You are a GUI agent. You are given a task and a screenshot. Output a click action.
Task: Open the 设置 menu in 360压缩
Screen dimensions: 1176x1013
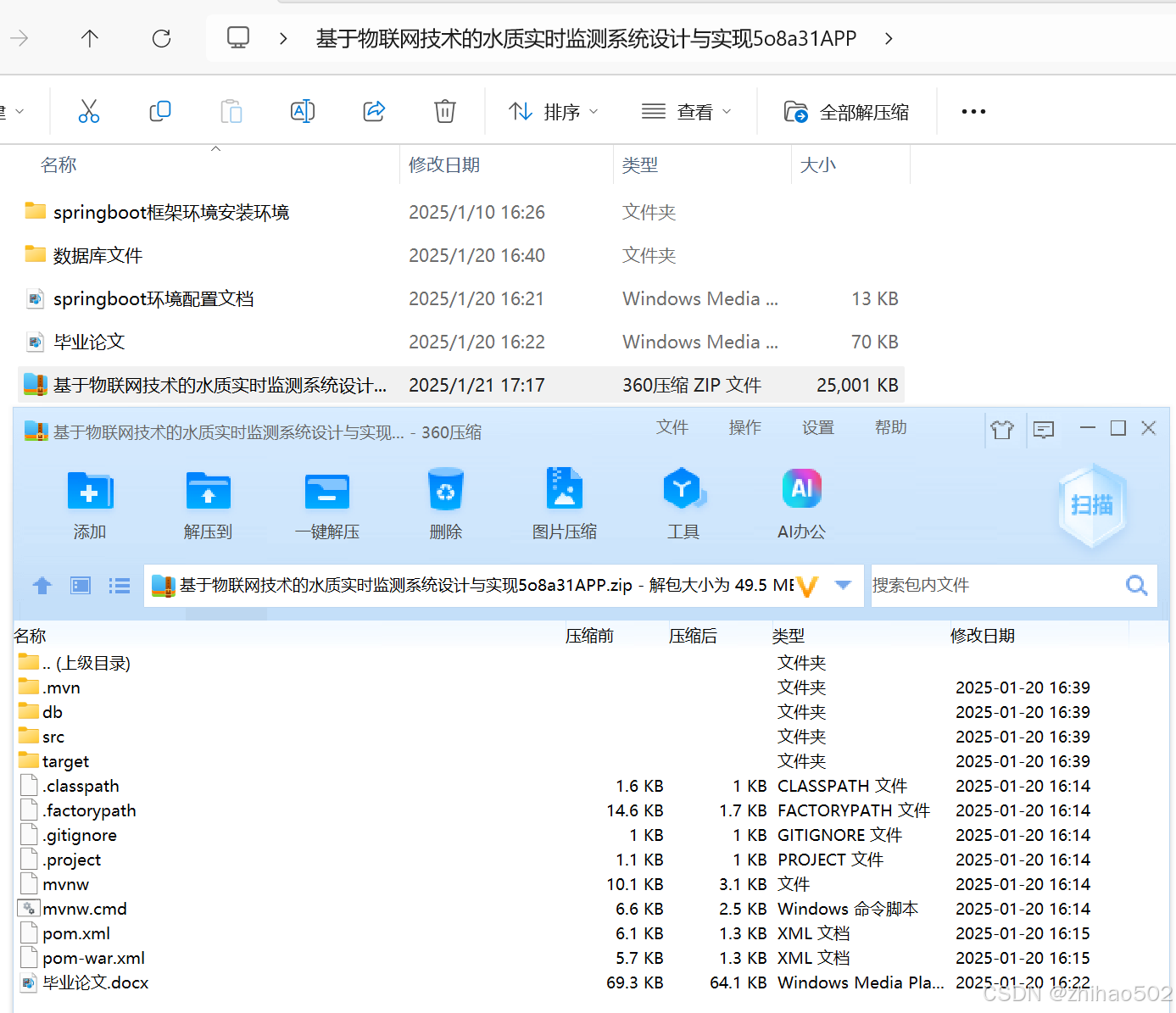click(817, 428)
